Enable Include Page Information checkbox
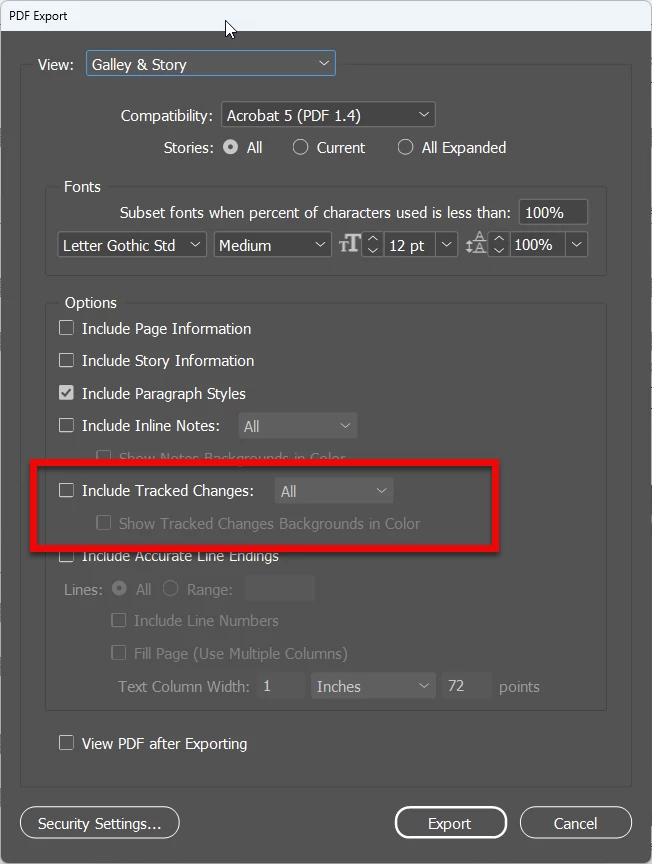Image resolution: width=652 pixels, height=864 pixels. tap(66, 328)
